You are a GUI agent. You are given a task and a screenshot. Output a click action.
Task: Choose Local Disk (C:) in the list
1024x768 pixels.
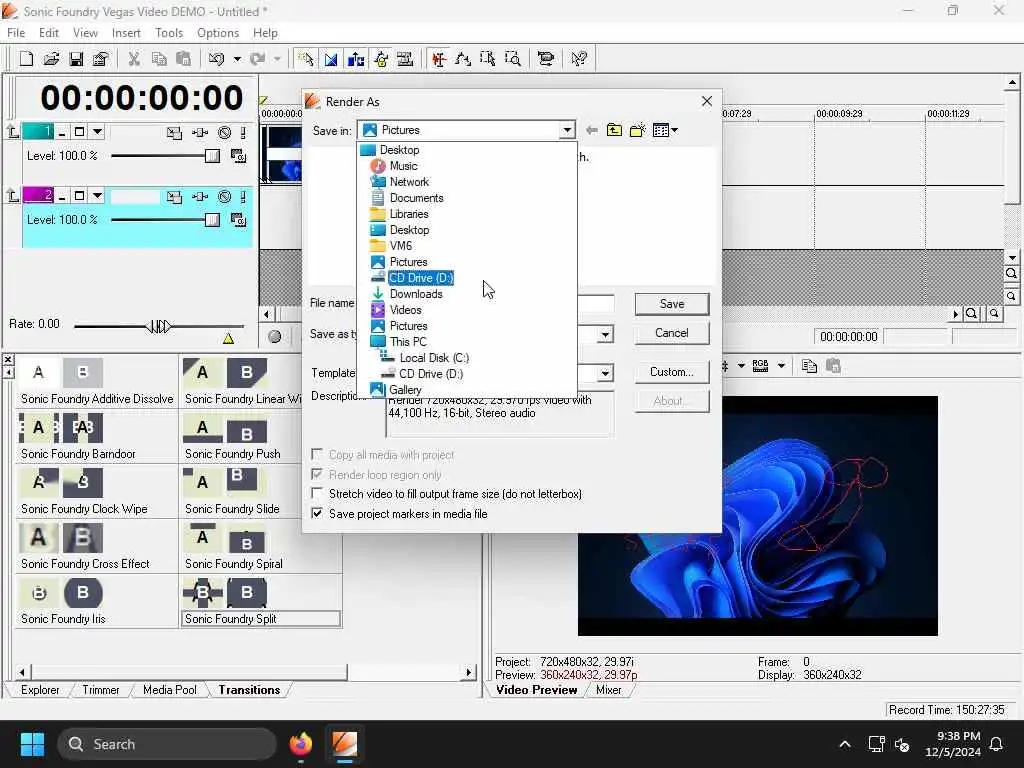click(x=434, y=358)
